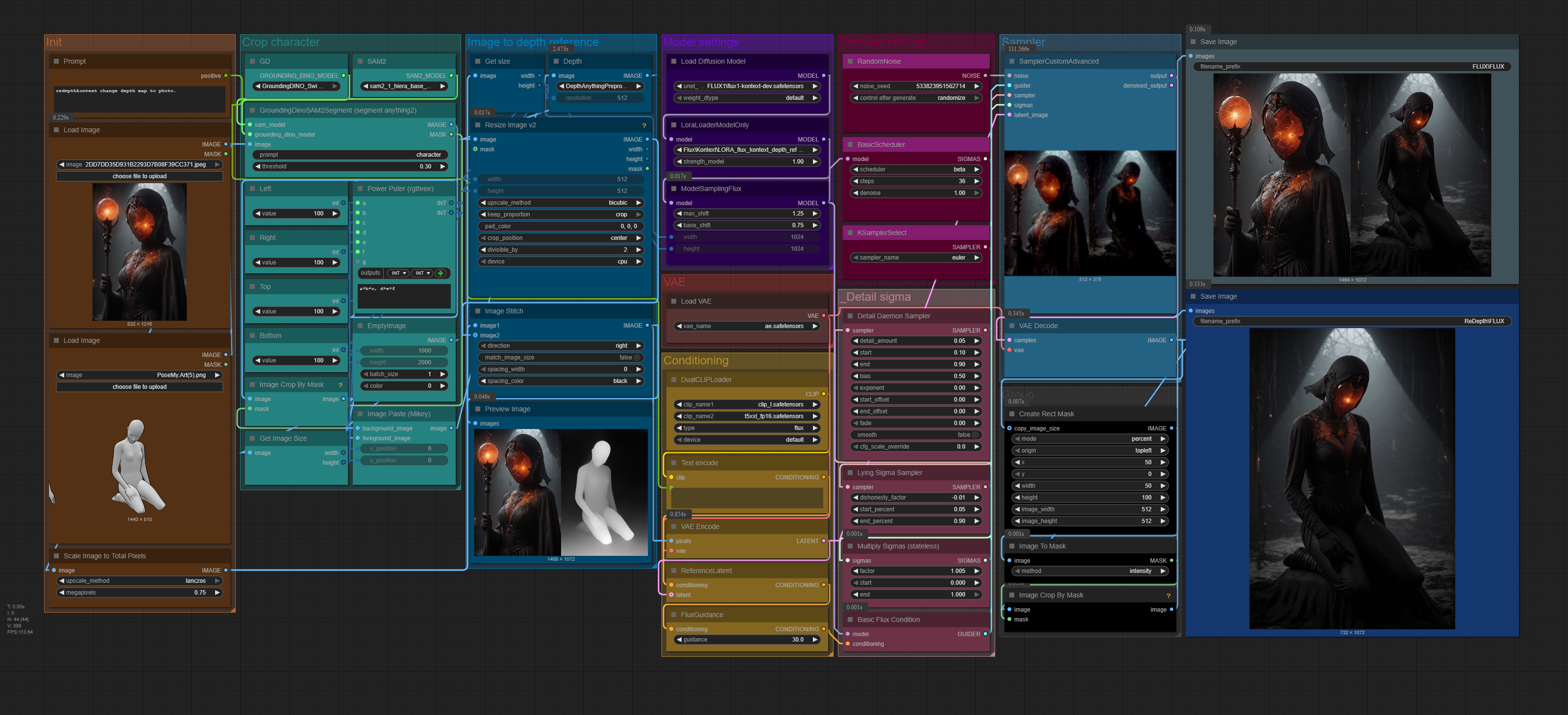1568x715 pixels.
Task: Collapse the Detail Daemon Sampler node dot
Action: point(850,316)
